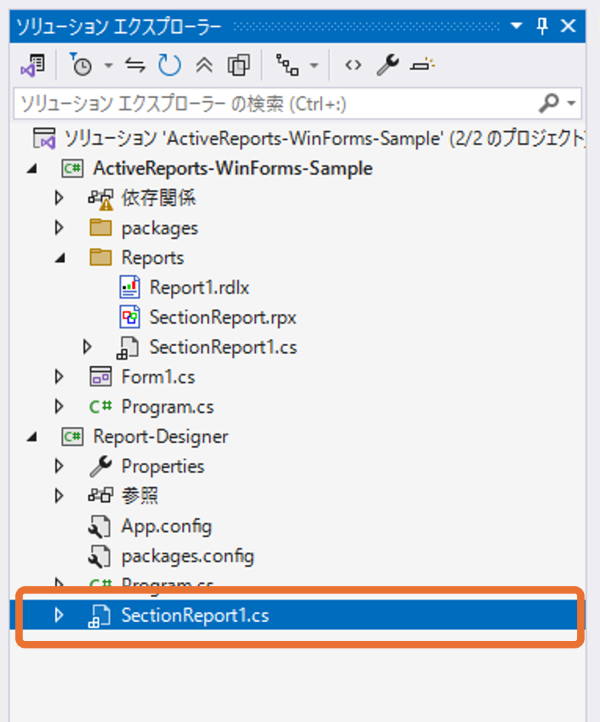This screenshot has width=600, height=722.
Task: Click the Form1.cs form icon
Action: pyautogui.click(x=100, y=376)
